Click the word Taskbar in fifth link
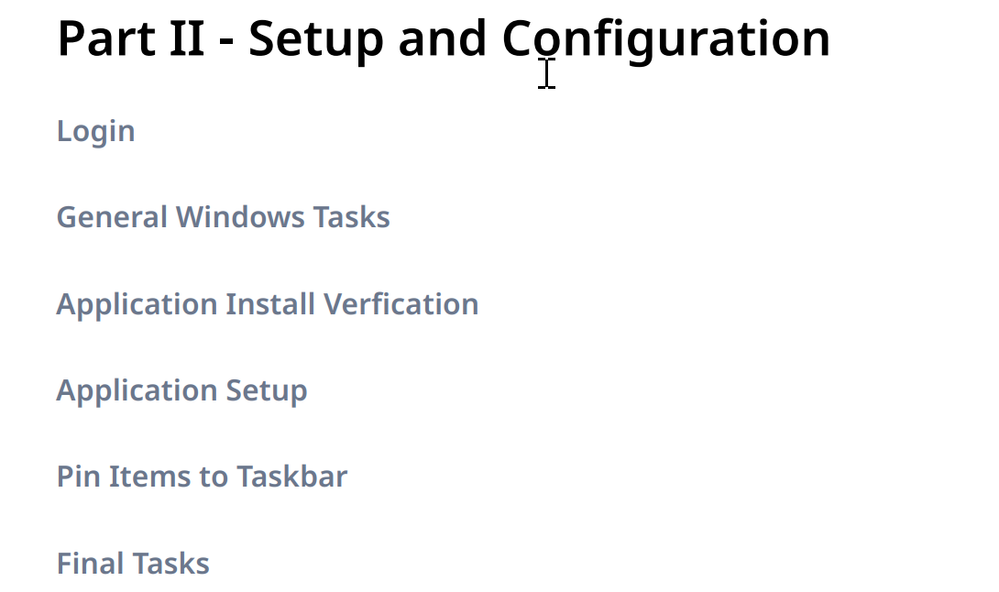Viewport: 999px width, 592px height. point(292,477)
